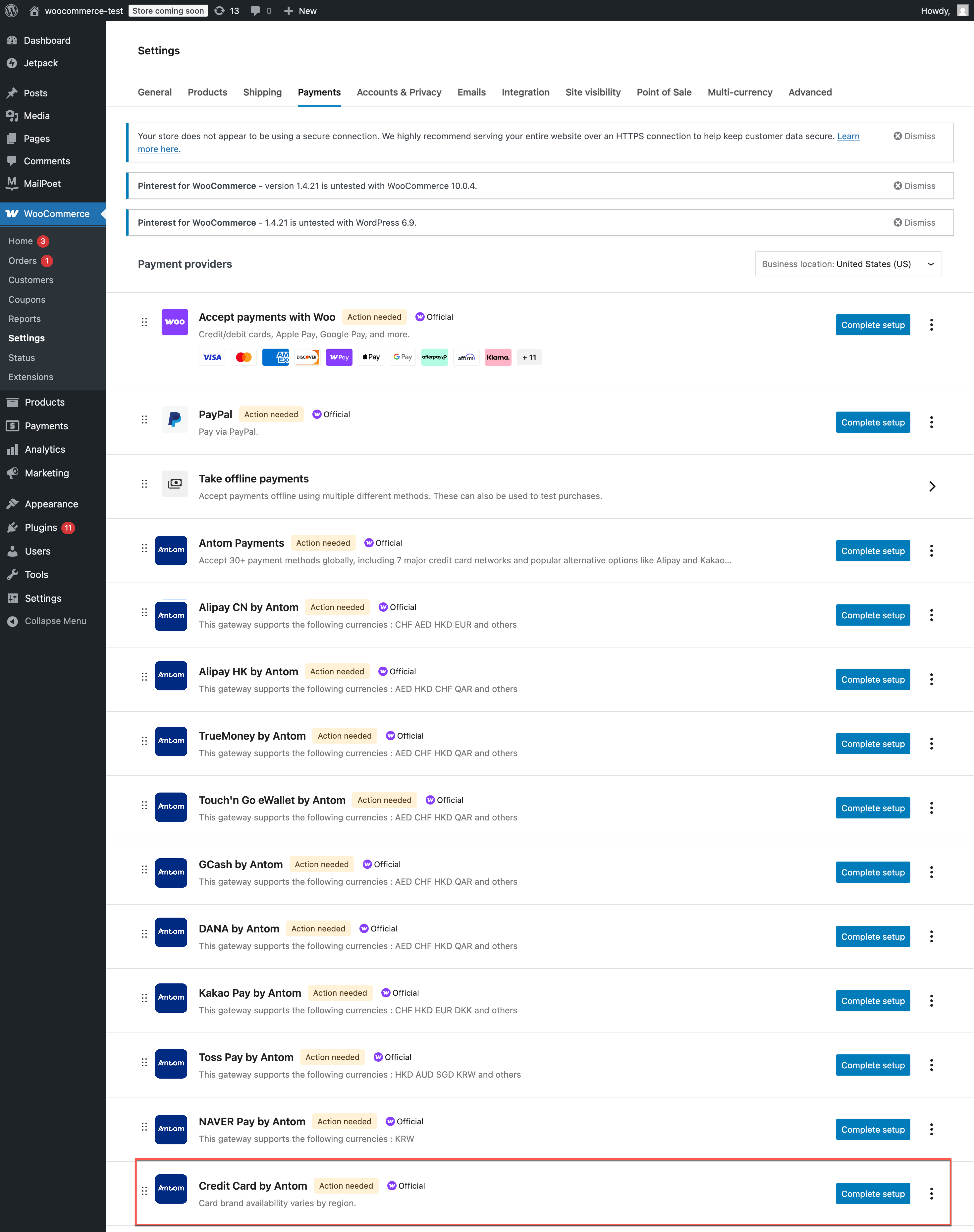Screen dimensions: 974x1232
Task: Collapse the admin sidebar menu
Action: 47,621
